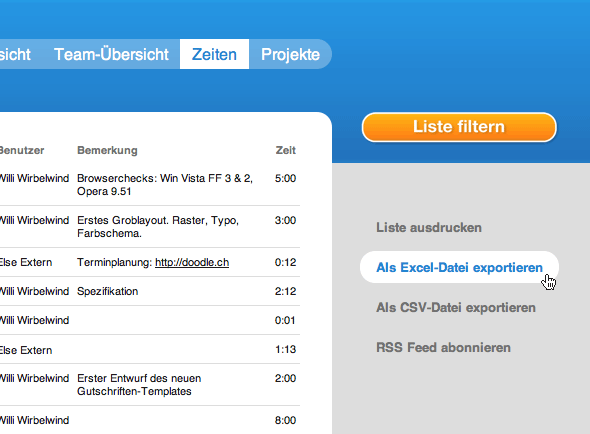Click Willi Wirbelwind in the 0:01 row
The image size is (590, 434).
[x=34, y=320]
